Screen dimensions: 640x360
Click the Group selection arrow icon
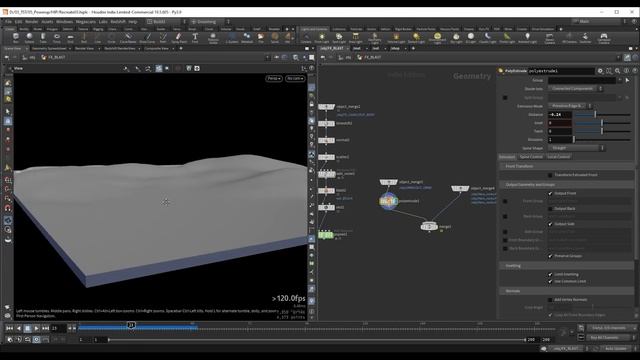(x=627, y=80)
